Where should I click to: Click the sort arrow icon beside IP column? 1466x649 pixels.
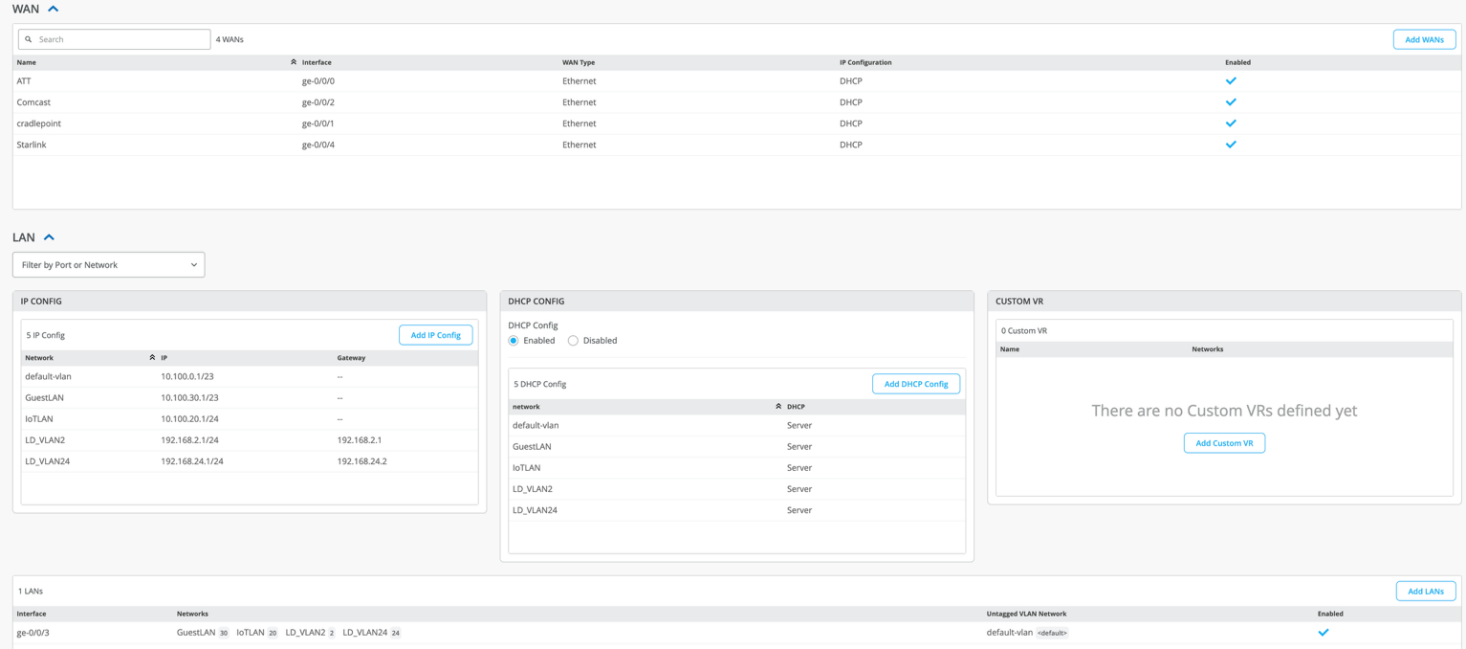coord(152,357)
